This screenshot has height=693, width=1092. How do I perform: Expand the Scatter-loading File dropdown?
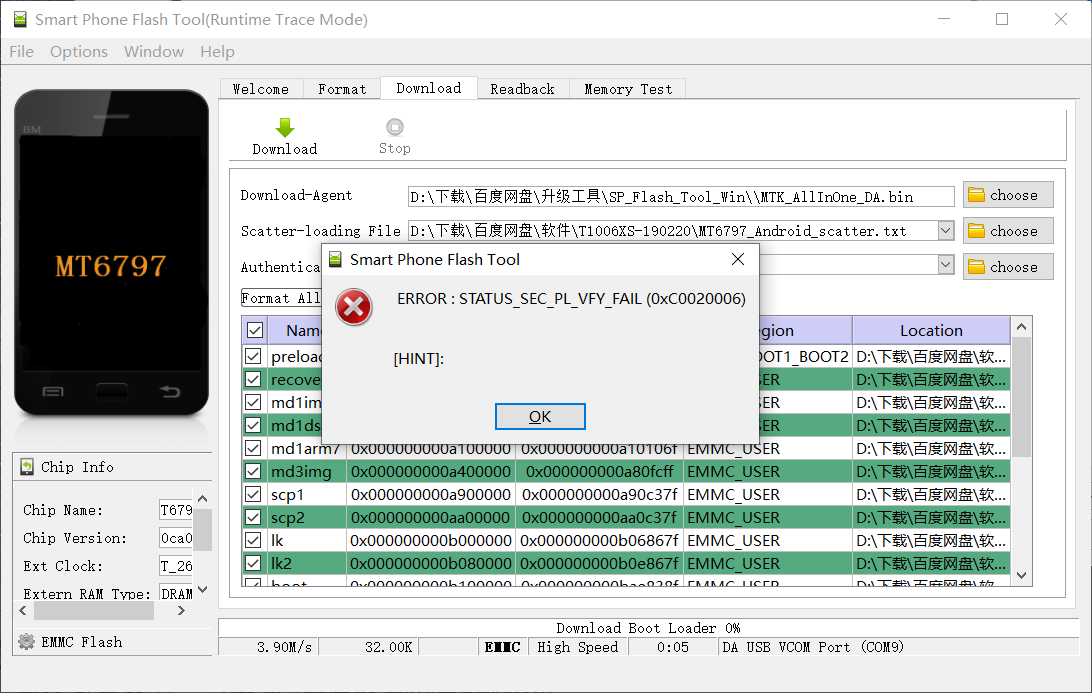pos(945,231)
